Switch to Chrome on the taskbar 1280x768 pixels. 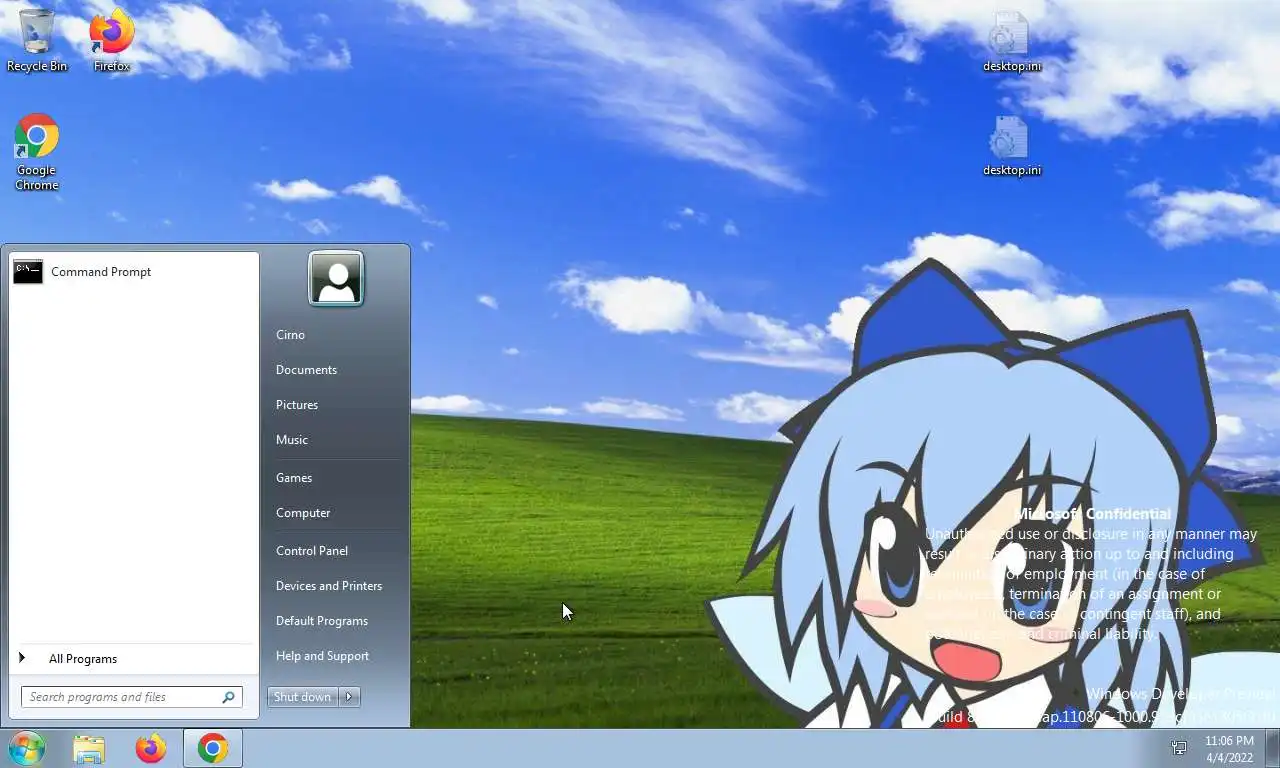coord(212,748)
